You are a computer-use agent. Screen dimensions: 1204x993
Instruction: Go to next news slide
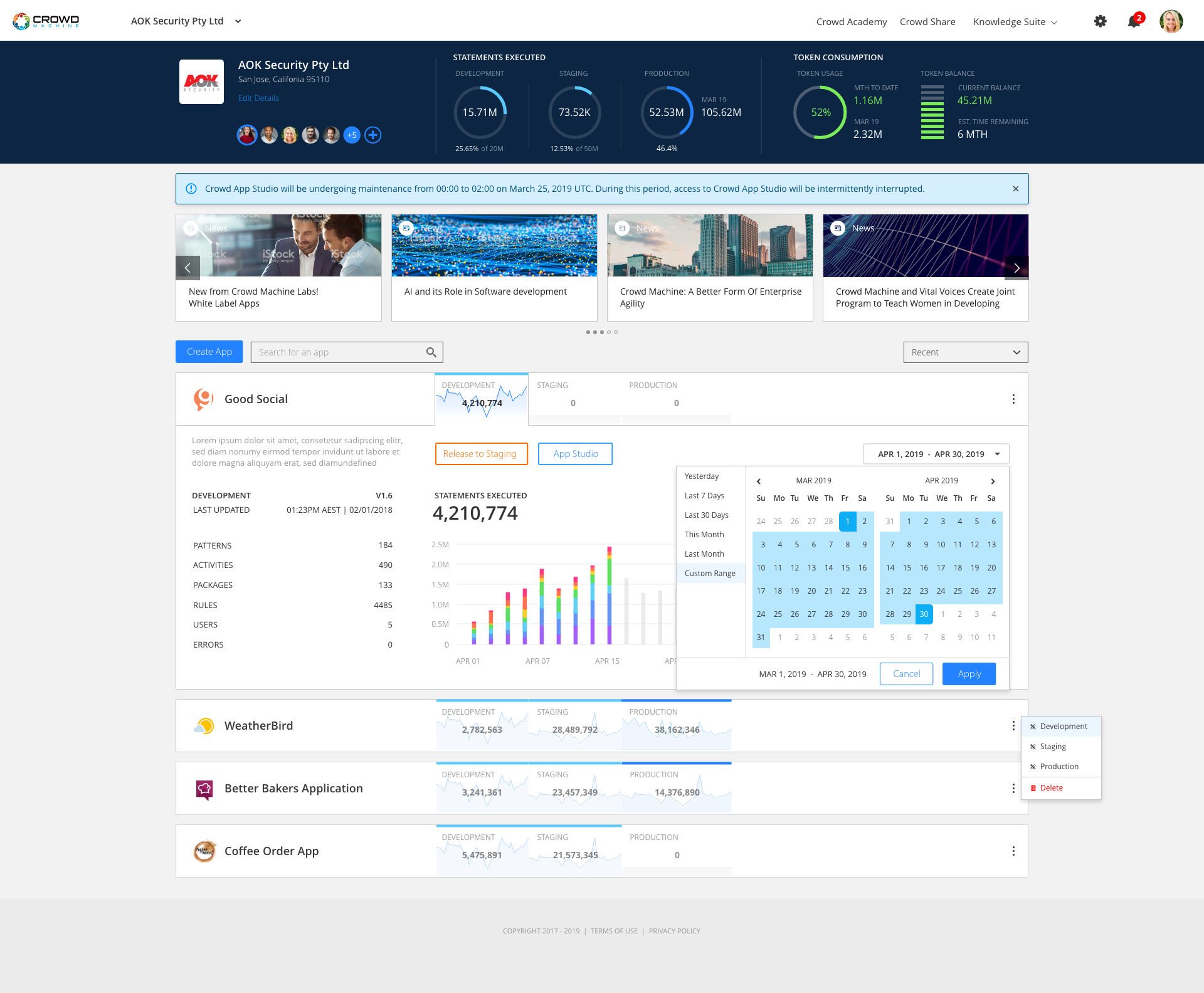(x=1017, y=268)
